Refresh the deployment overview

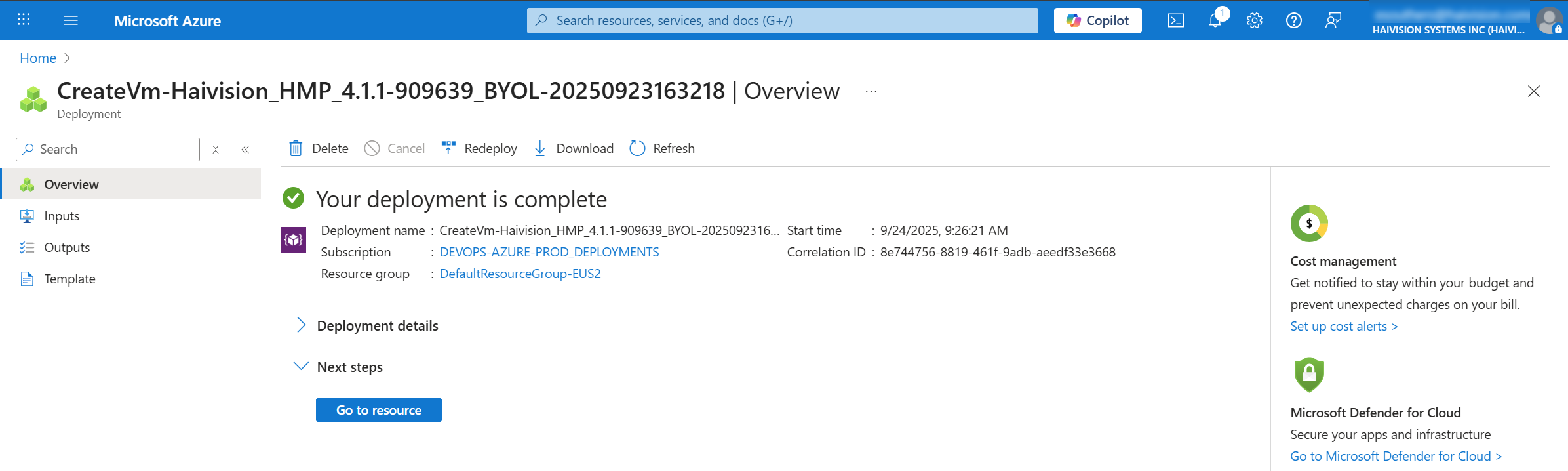tap(662, 148)
